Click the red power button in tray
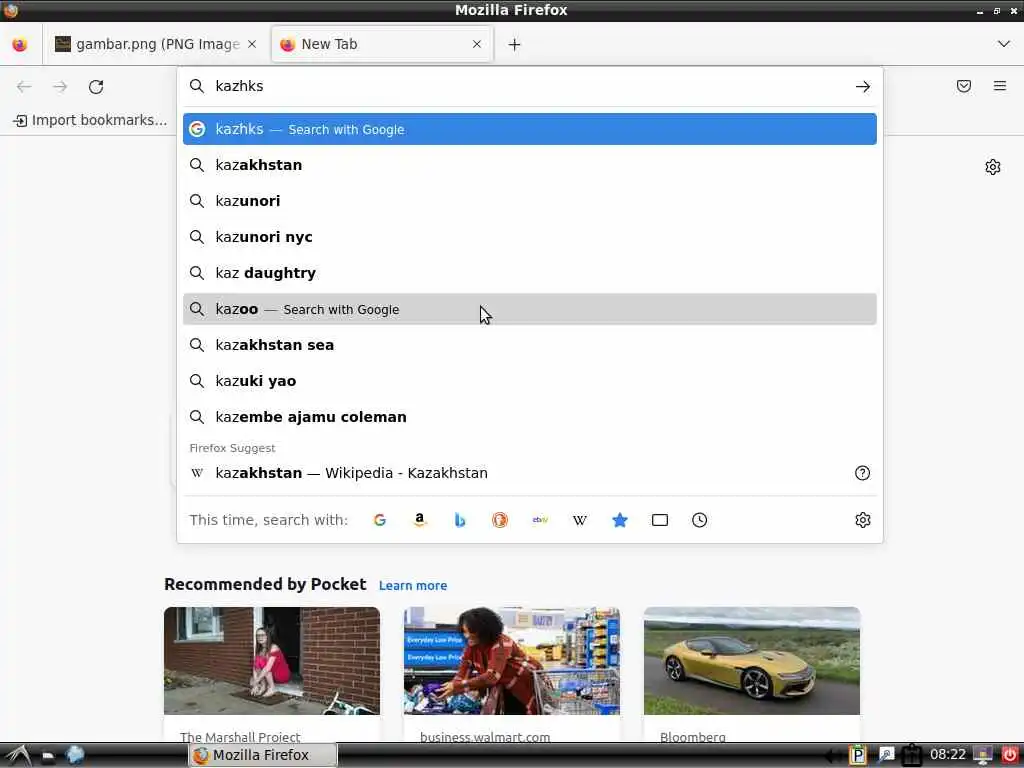 coord(1010,755)
